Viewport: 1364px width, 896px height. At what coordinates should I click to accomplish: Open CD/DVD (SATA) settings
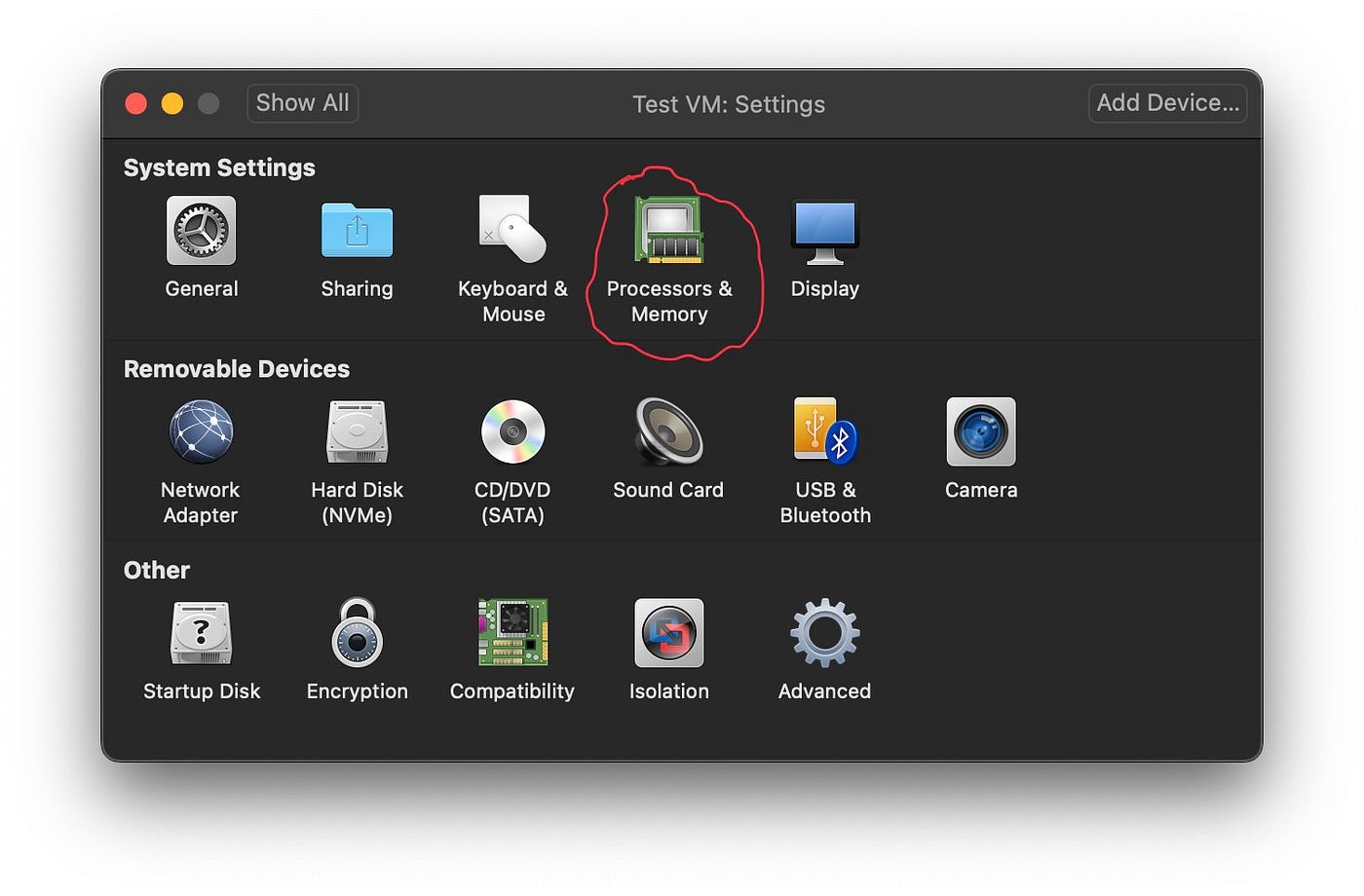click(512, 431)
